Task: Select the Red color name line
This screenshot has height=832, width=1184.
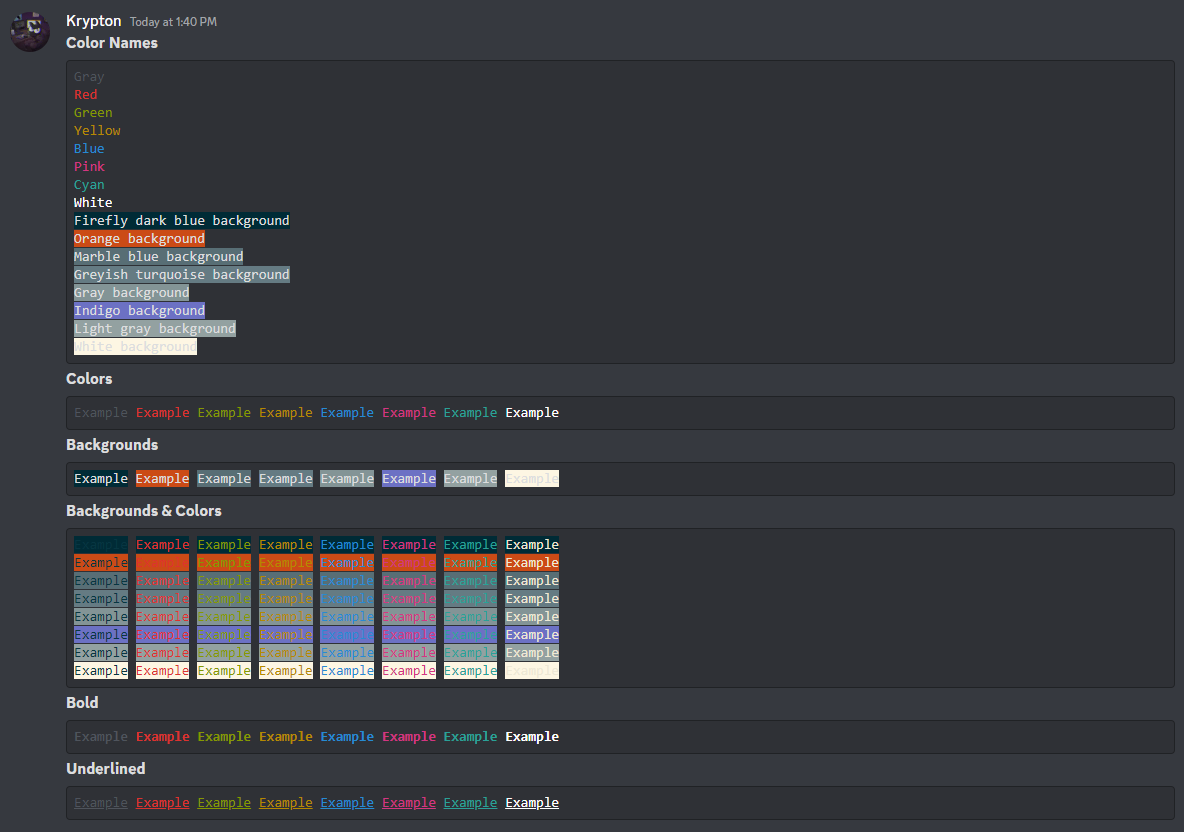Action: [85, 94]
